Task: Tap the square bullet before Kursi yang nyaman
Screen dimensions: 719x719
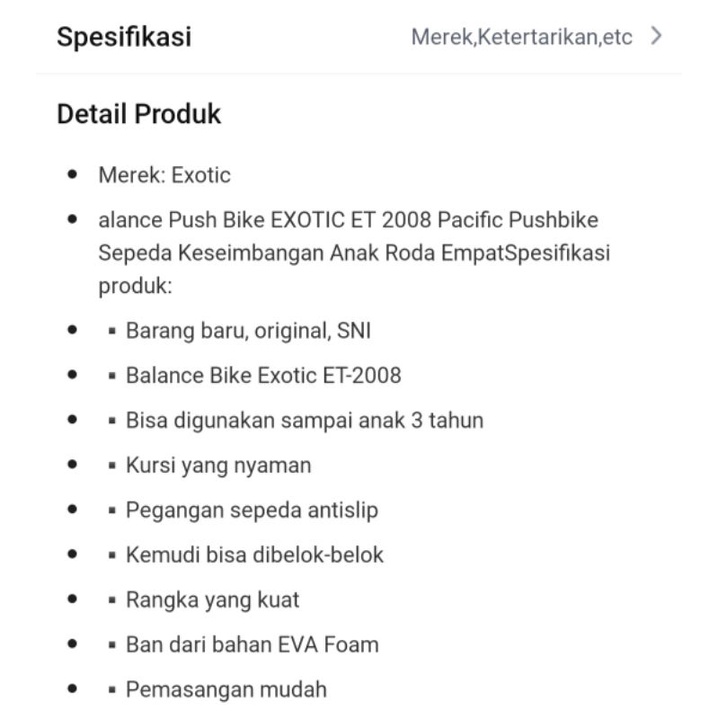Action: point(112,466)
